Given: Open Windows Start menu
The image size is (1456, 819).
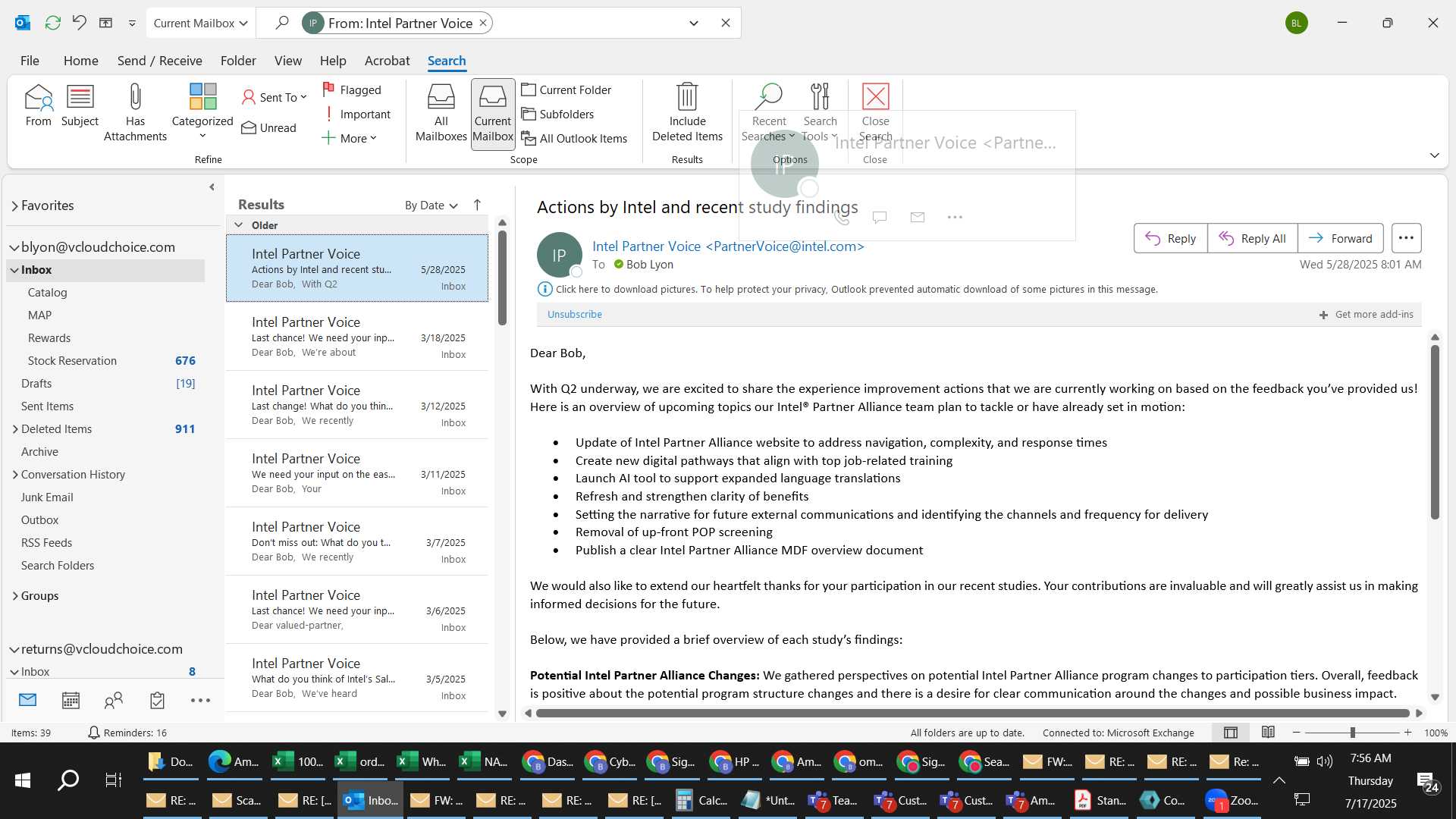Looking at the screenshot, I should 23,780.
